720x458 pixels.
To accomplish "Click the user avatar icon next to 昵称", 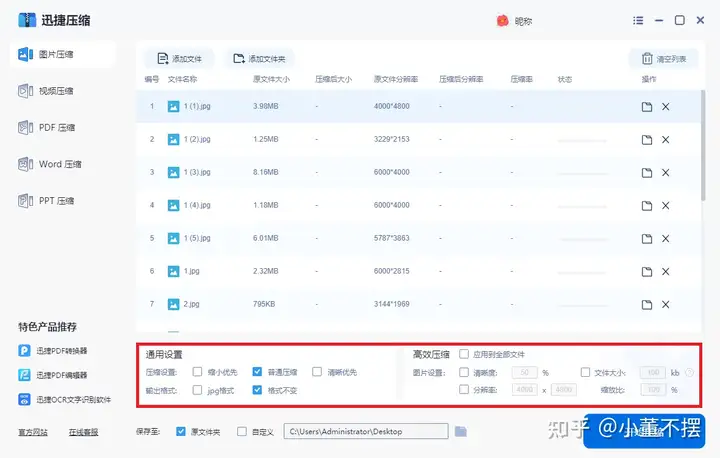I will (x=503, y=21).
